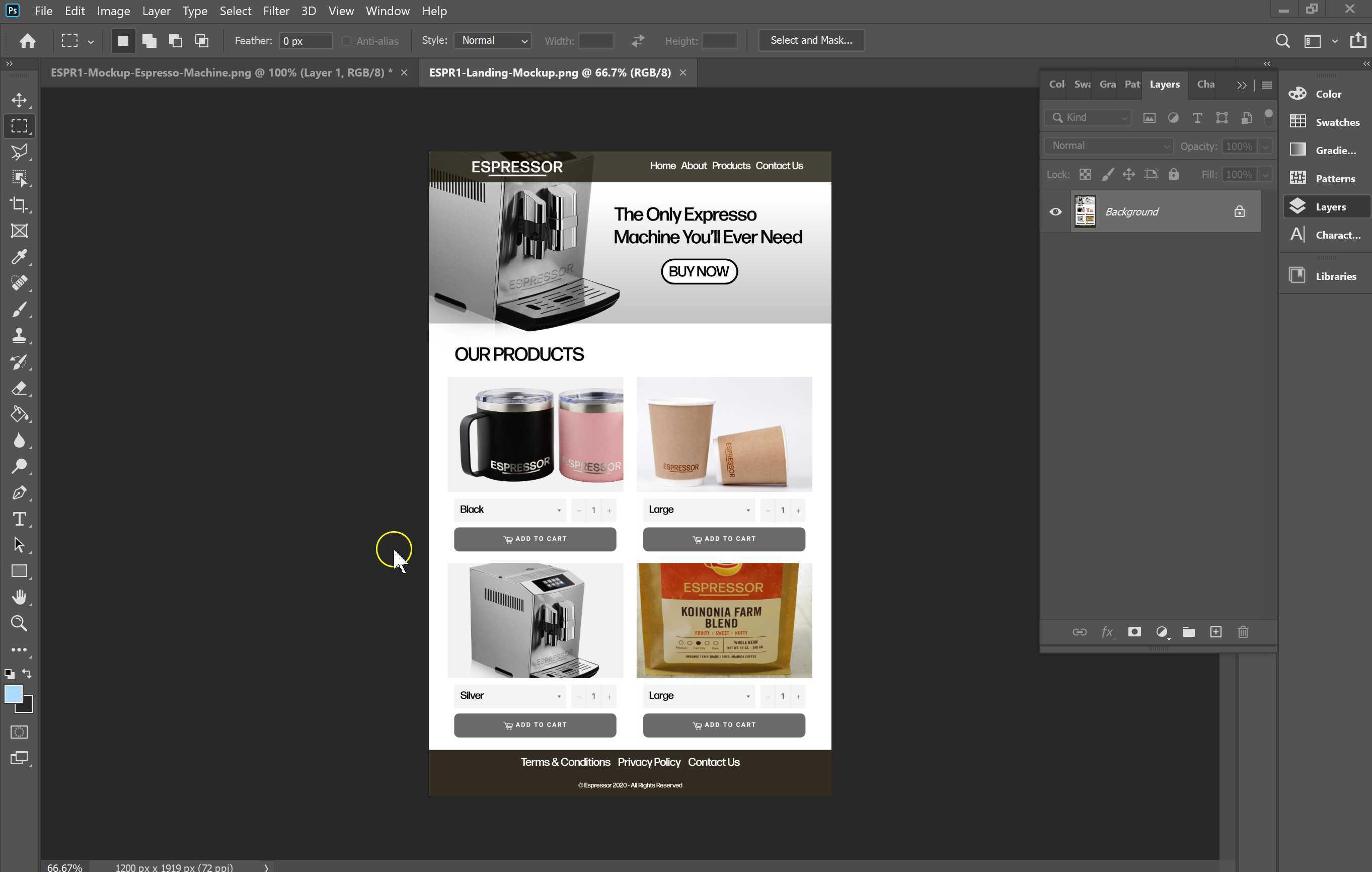This screenshot has width=1372, height=872.
Task: Toggle Quick Mask mode
Action: (19, 732)
